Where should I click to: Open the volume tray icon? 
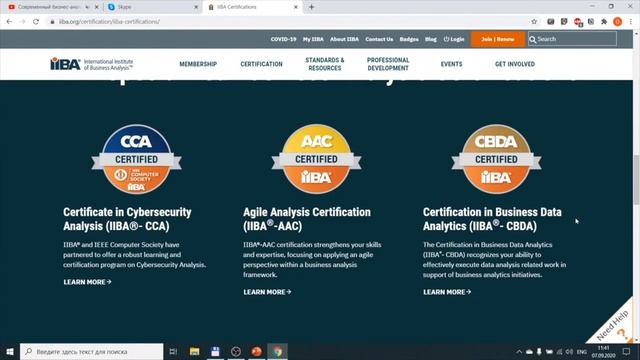pyautogui.click(x=569, y=352)
